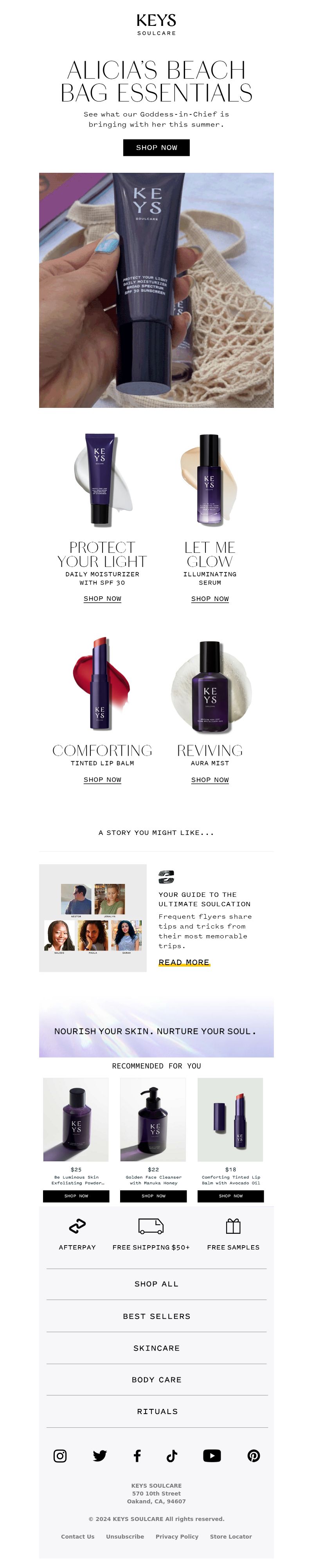This screenshot has height=1568, width=313.
Task: Open the Pinterest icon
Action: (254, 1456)
